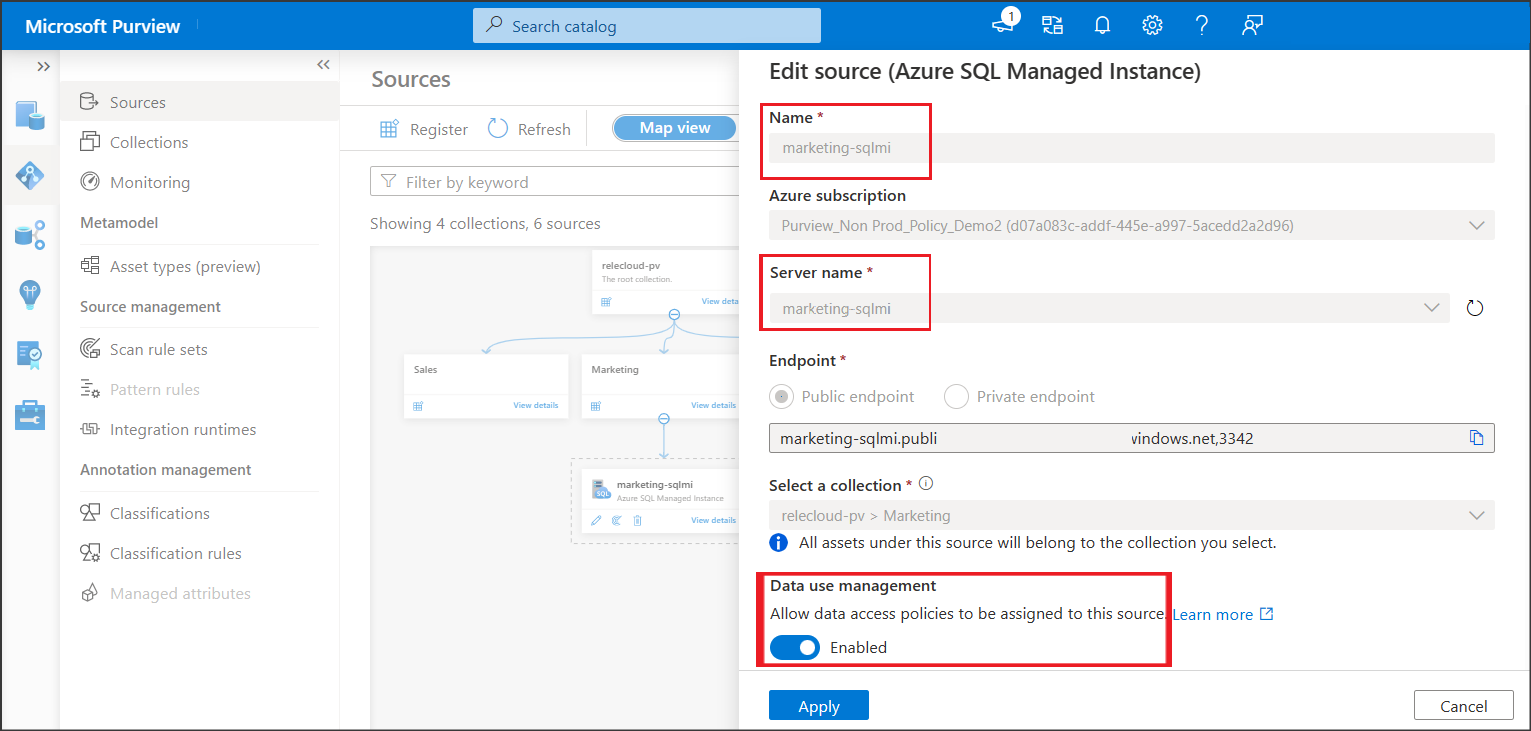1531x731 pixels.
Task: Disable the Data use management toggle
Action: (x=794, y=647)
